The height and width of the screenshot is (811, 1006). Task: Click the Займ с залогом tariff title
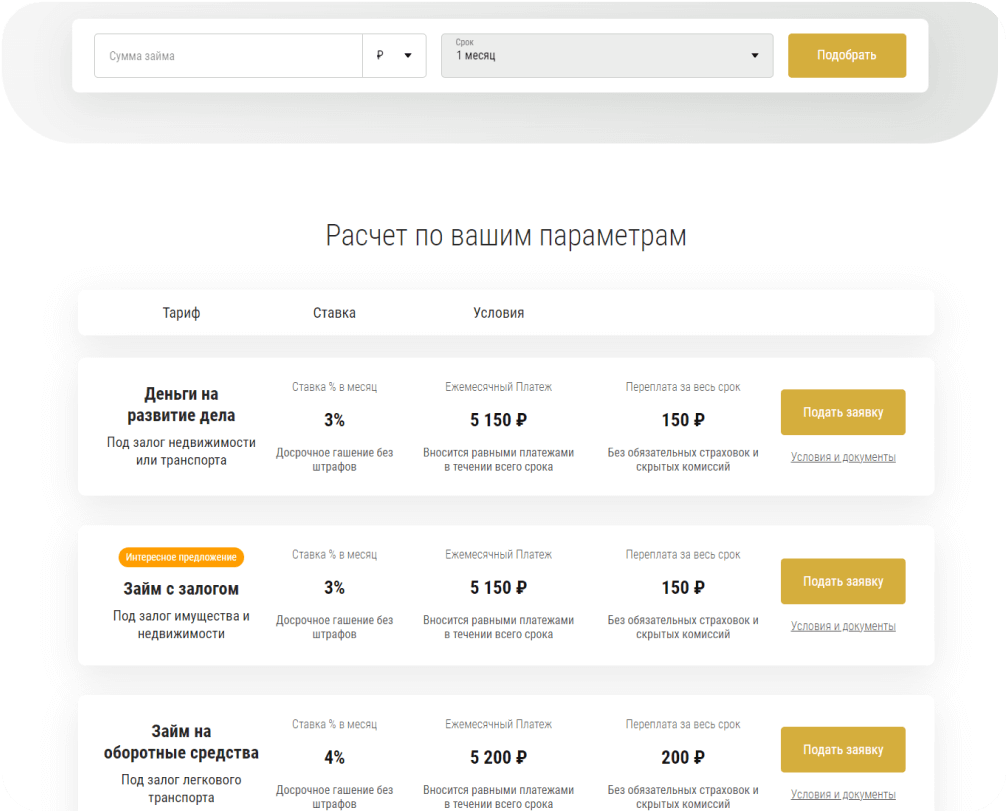181,589
